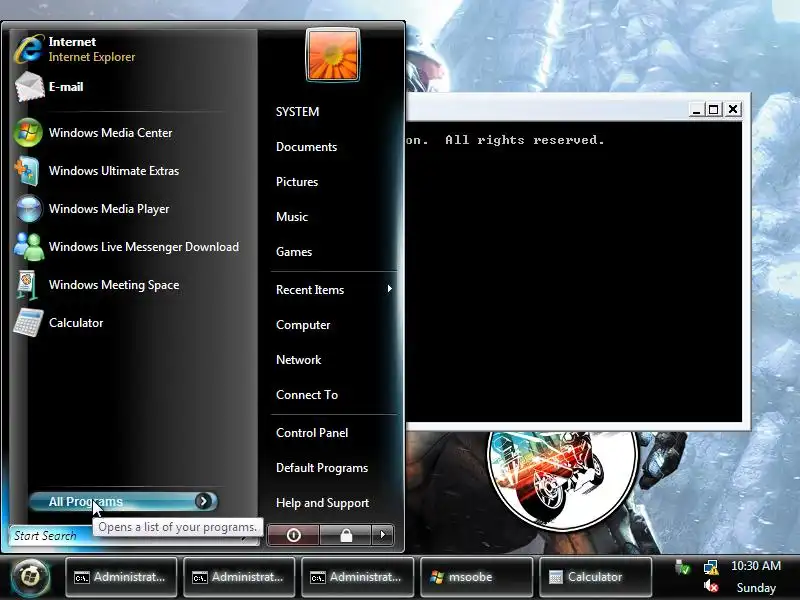Viewport: 800px width, 600px height.
Task: Click the muted volume tray icon
Action: point(711,586)
